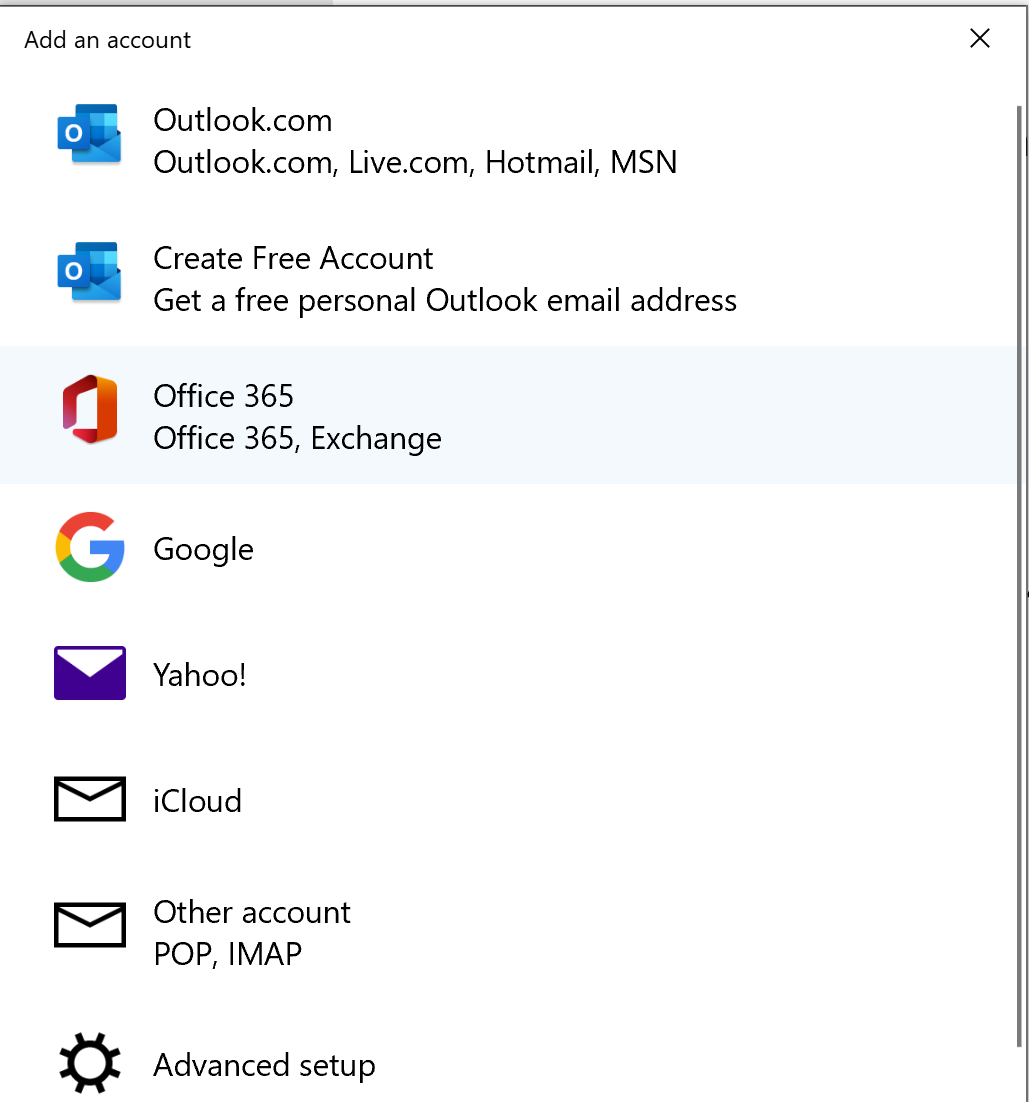Close the Add an account dialog
Image resolution: width=1029 pixels, height=1102 pixels.
980,39
